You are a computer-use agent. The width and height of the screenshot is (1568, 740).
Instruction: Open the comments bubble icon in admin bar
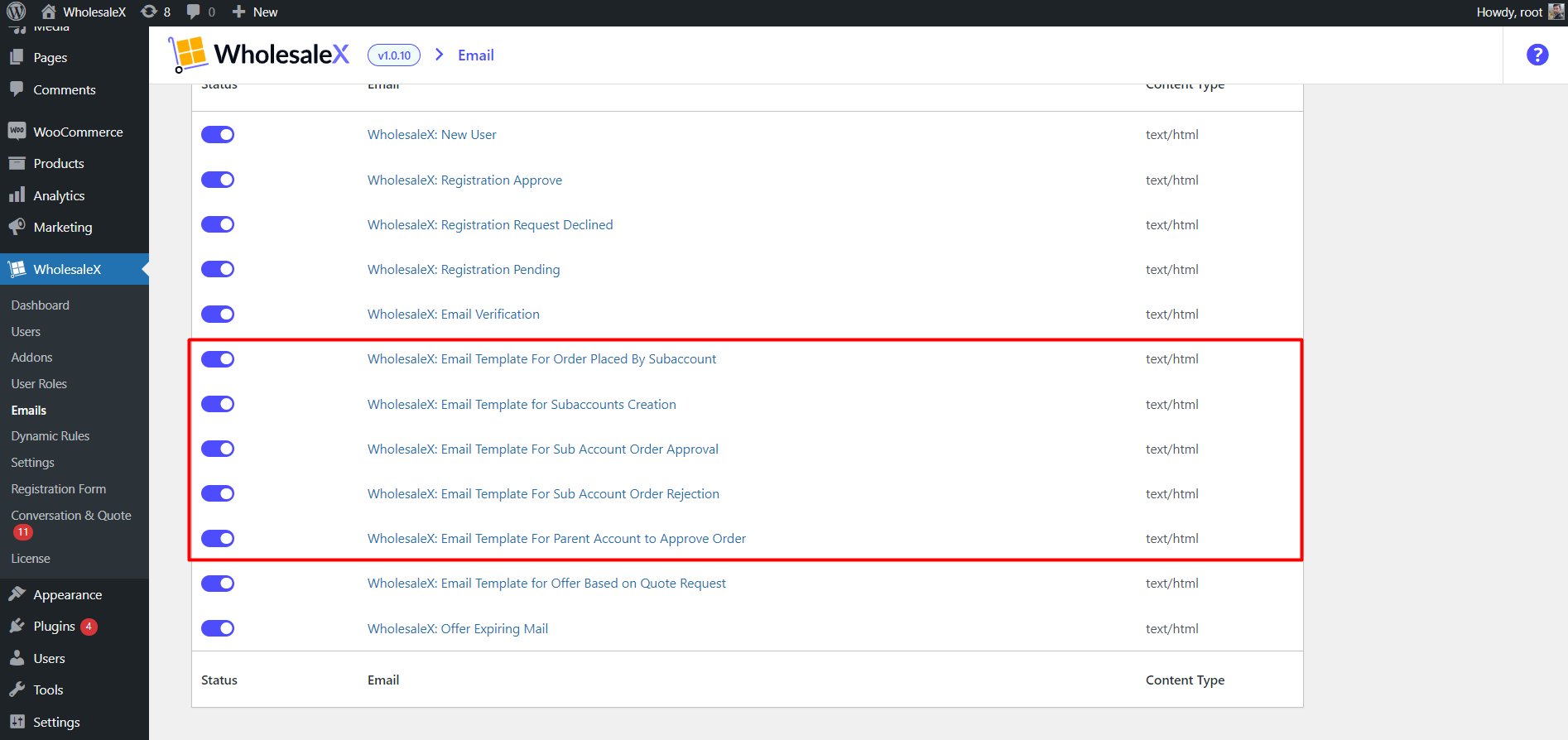(x=194, y=12)
